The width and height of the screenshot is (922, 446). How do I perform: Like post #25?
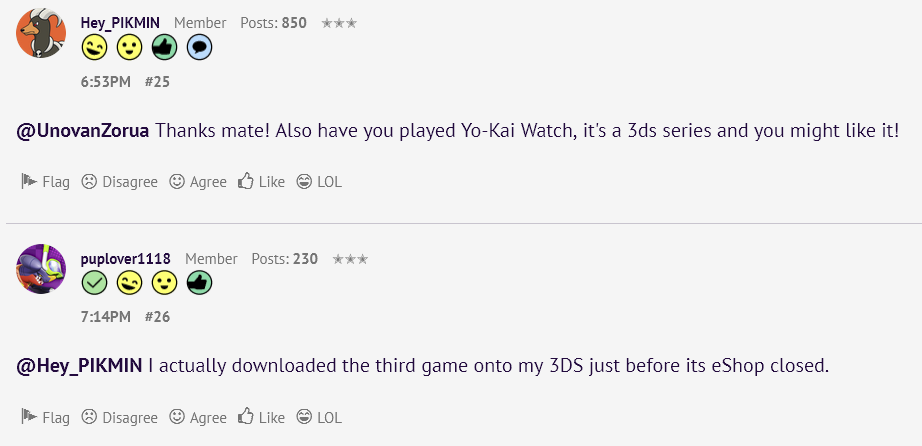261,182
